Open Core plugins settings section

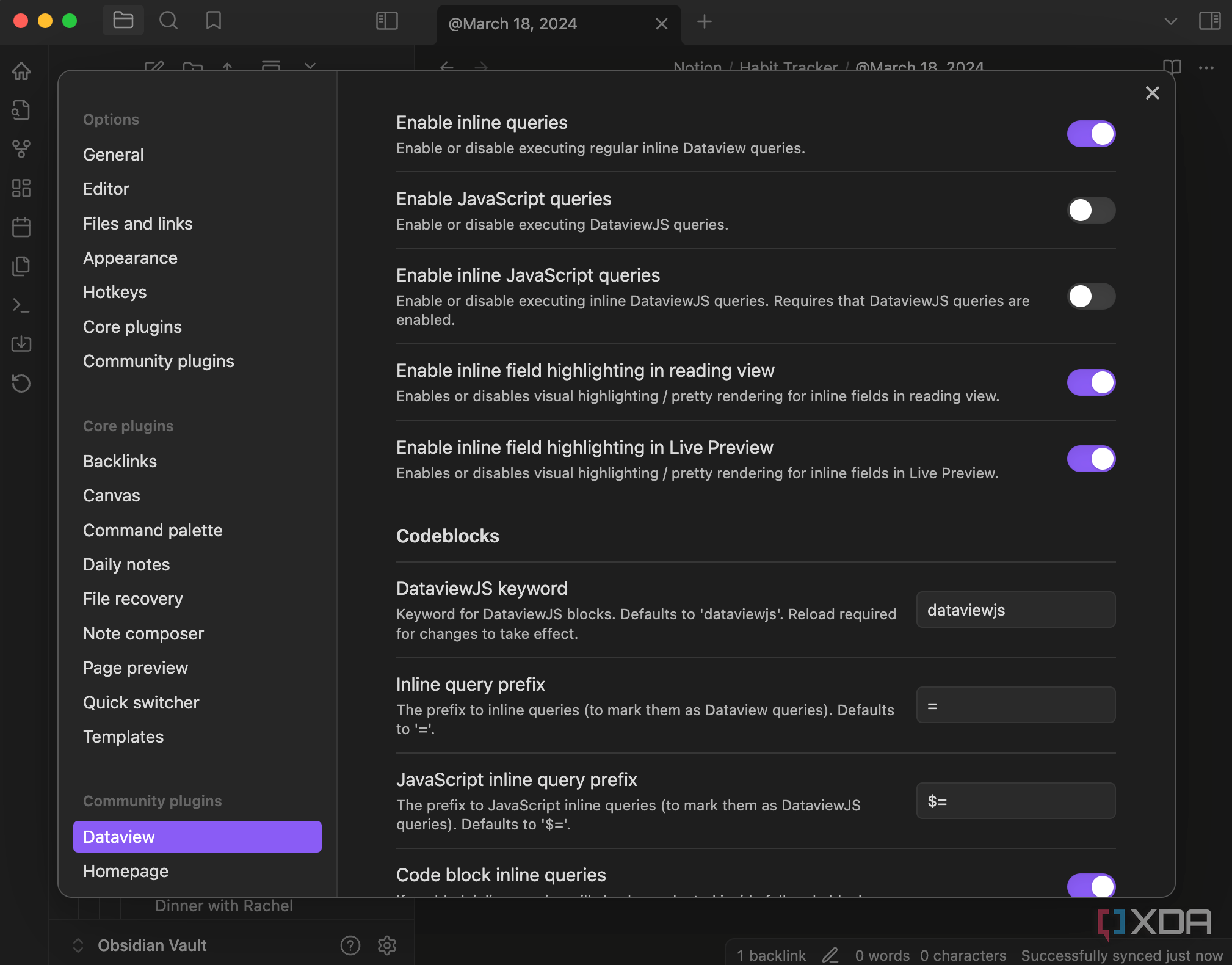pyautogui.click(x=197, y=327)
